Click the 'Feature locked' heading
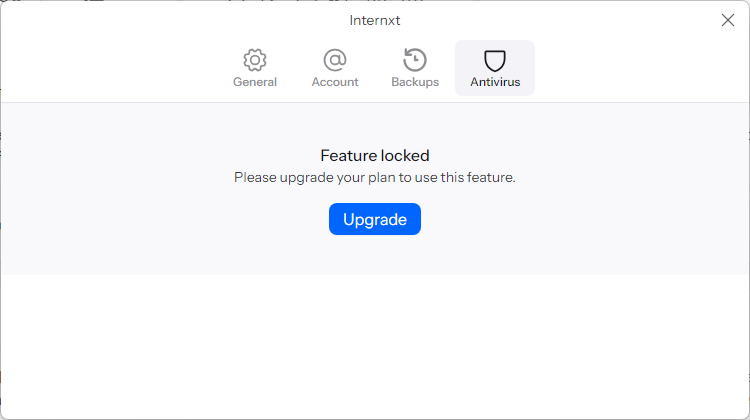This screenshot has height=420, width=750. (375, 156)
